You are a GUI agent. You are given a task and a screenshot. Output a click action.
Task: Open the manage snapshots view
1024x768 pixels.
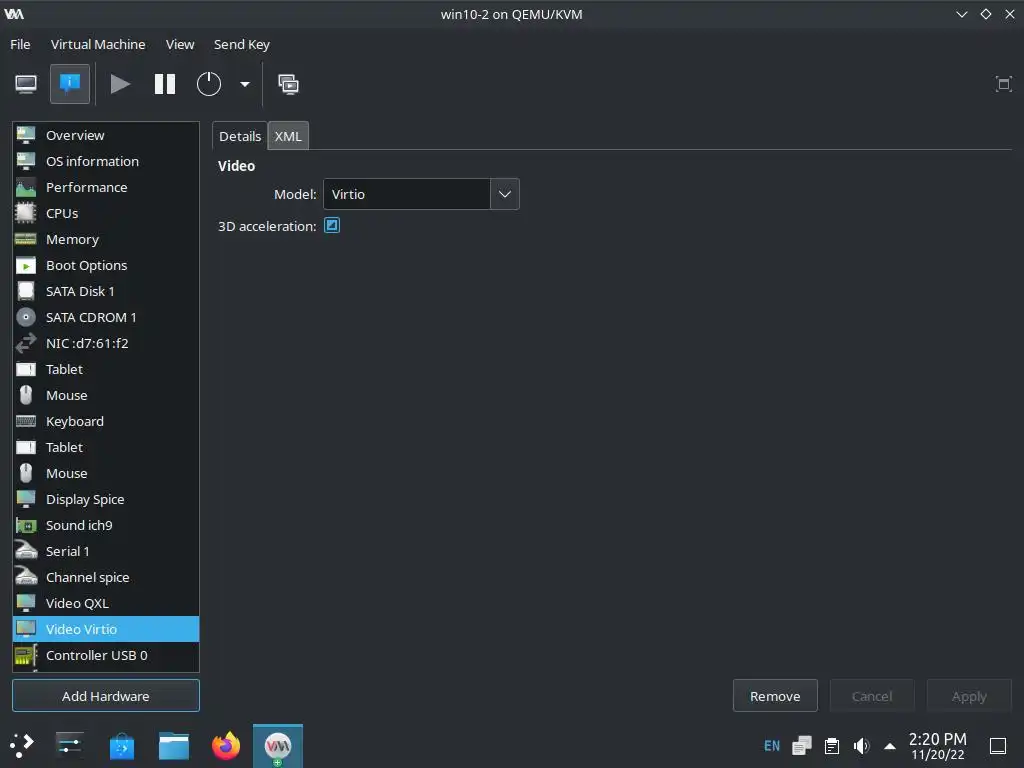tap(288, 84)
